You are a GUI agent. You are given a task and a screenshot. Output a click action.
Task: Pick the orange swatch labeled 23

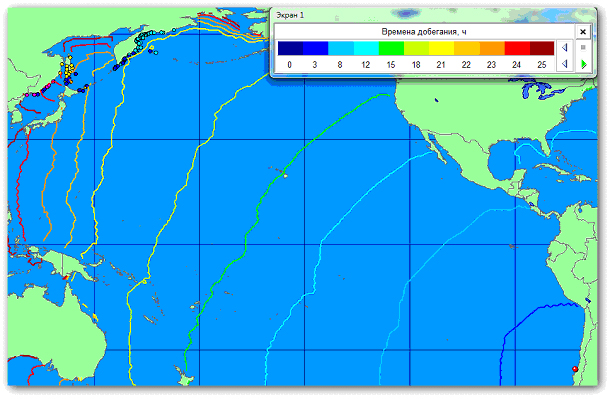coord(492,48)
